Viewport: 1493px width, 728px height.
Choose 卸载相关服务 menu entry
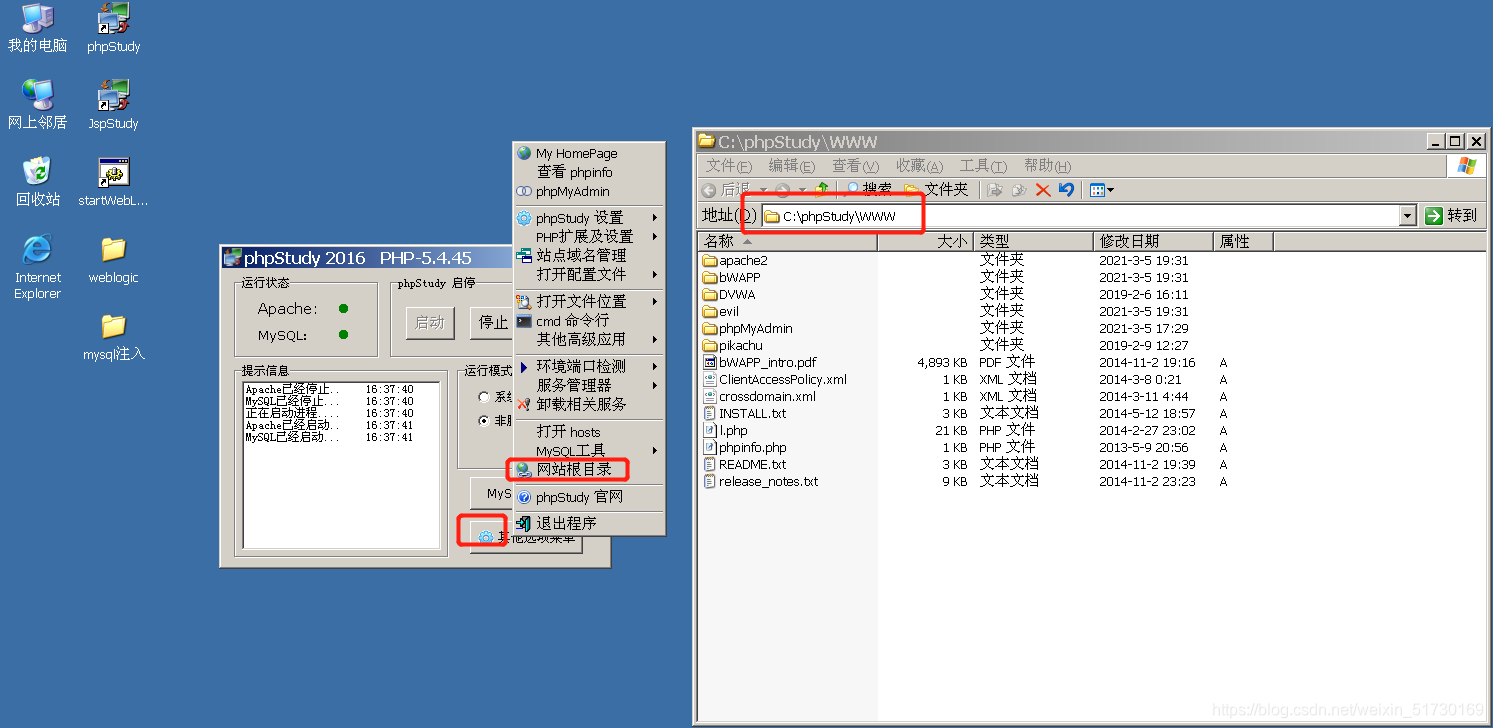click(588, 404)
